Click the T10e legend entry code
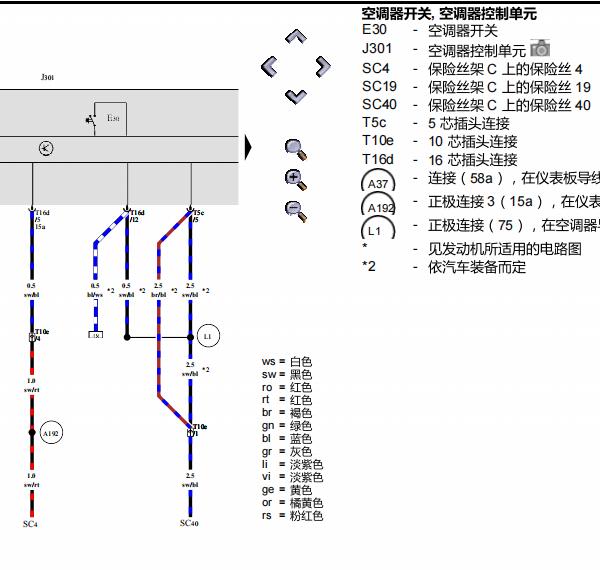The height and width of the screenshot is (570, 600). (378, 141)
